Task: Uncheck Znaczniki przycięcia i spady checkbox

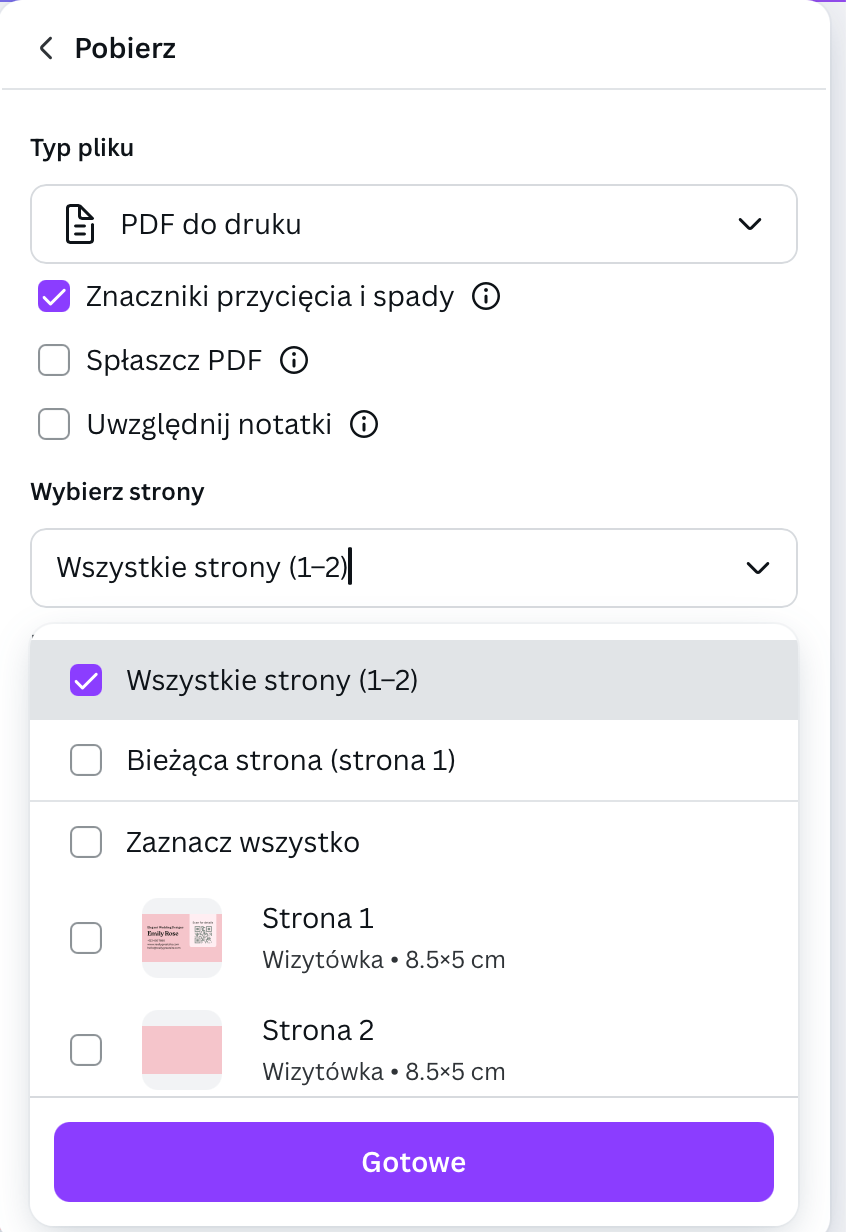Action: pyautogui.click(x=54, y=297)
